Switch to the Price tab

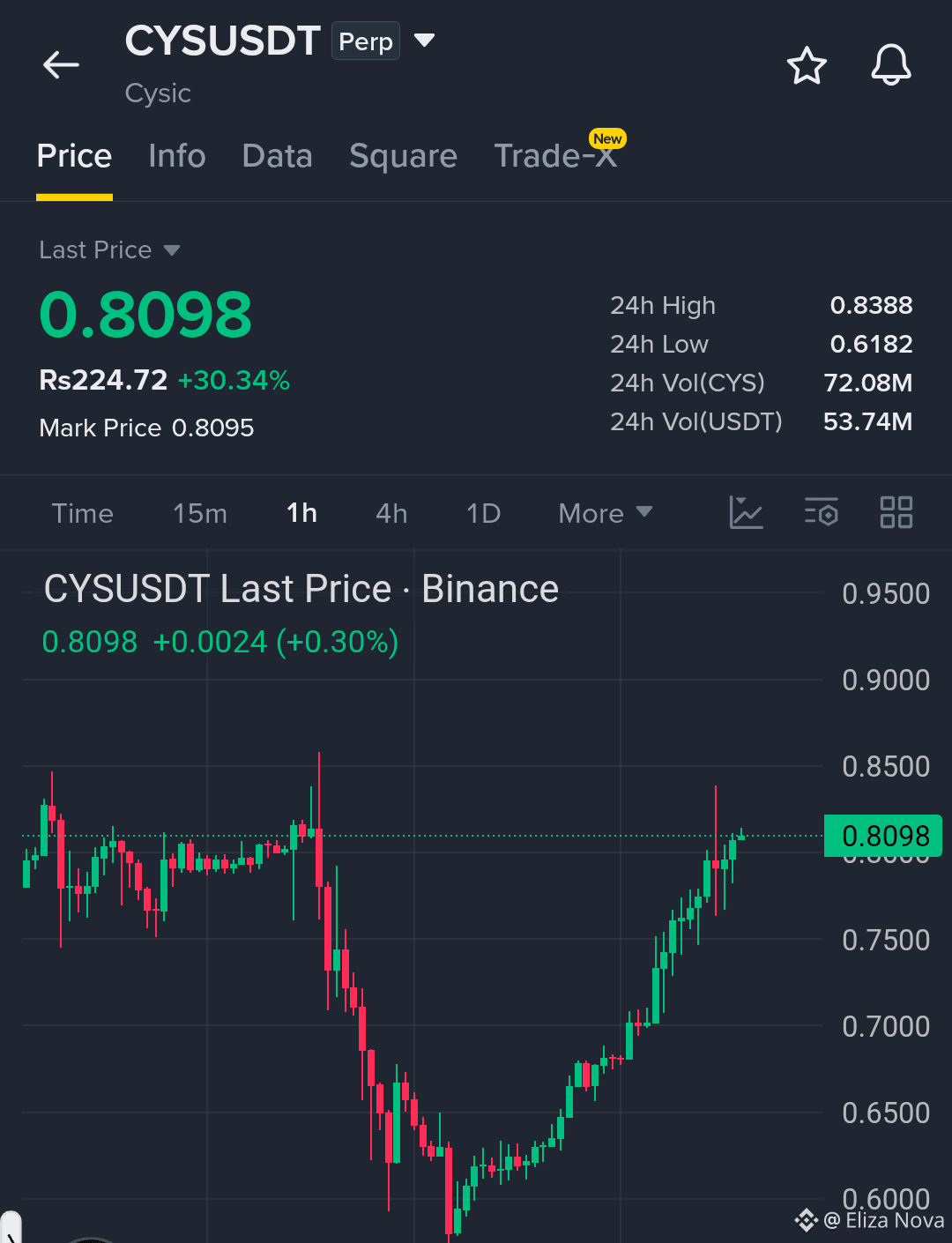(74, 156)
